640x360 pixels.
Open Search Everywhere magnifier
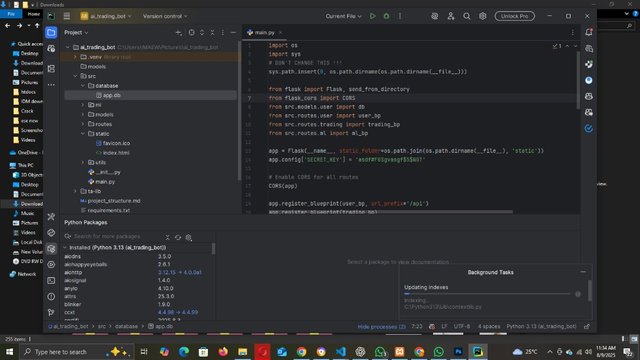pos(467,16)
